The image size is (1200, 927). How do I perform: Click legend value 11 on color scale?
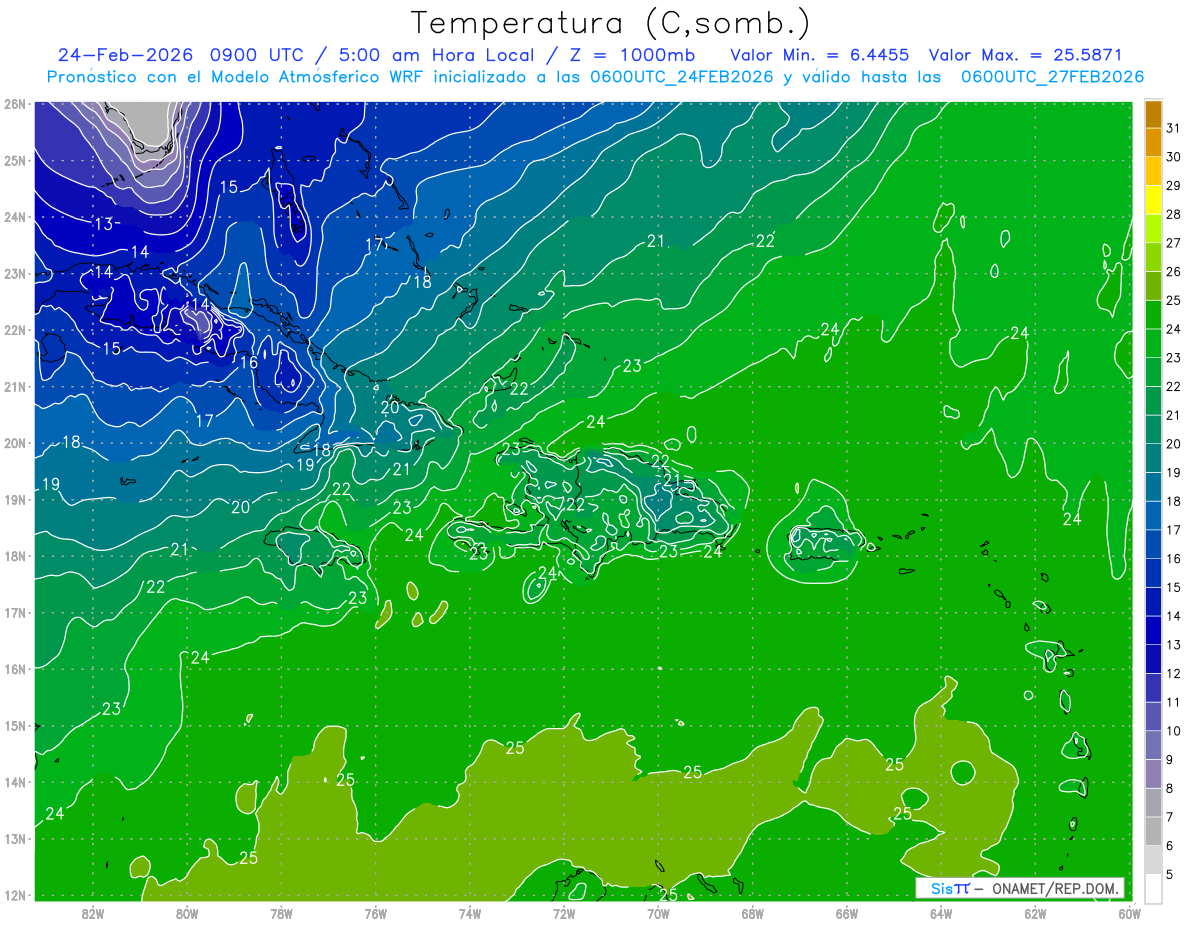[x=1174, y=702]
